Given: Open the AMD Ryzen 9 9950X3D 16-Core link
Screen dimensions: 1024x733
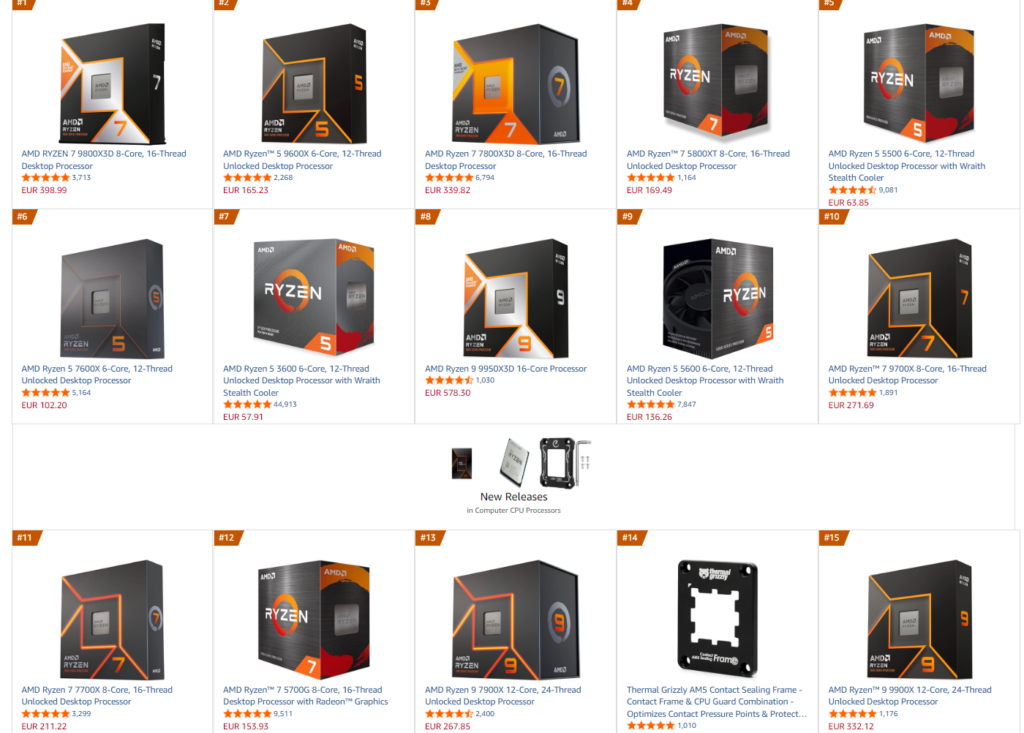Looking at the screenshot, I should pos(505,368).
